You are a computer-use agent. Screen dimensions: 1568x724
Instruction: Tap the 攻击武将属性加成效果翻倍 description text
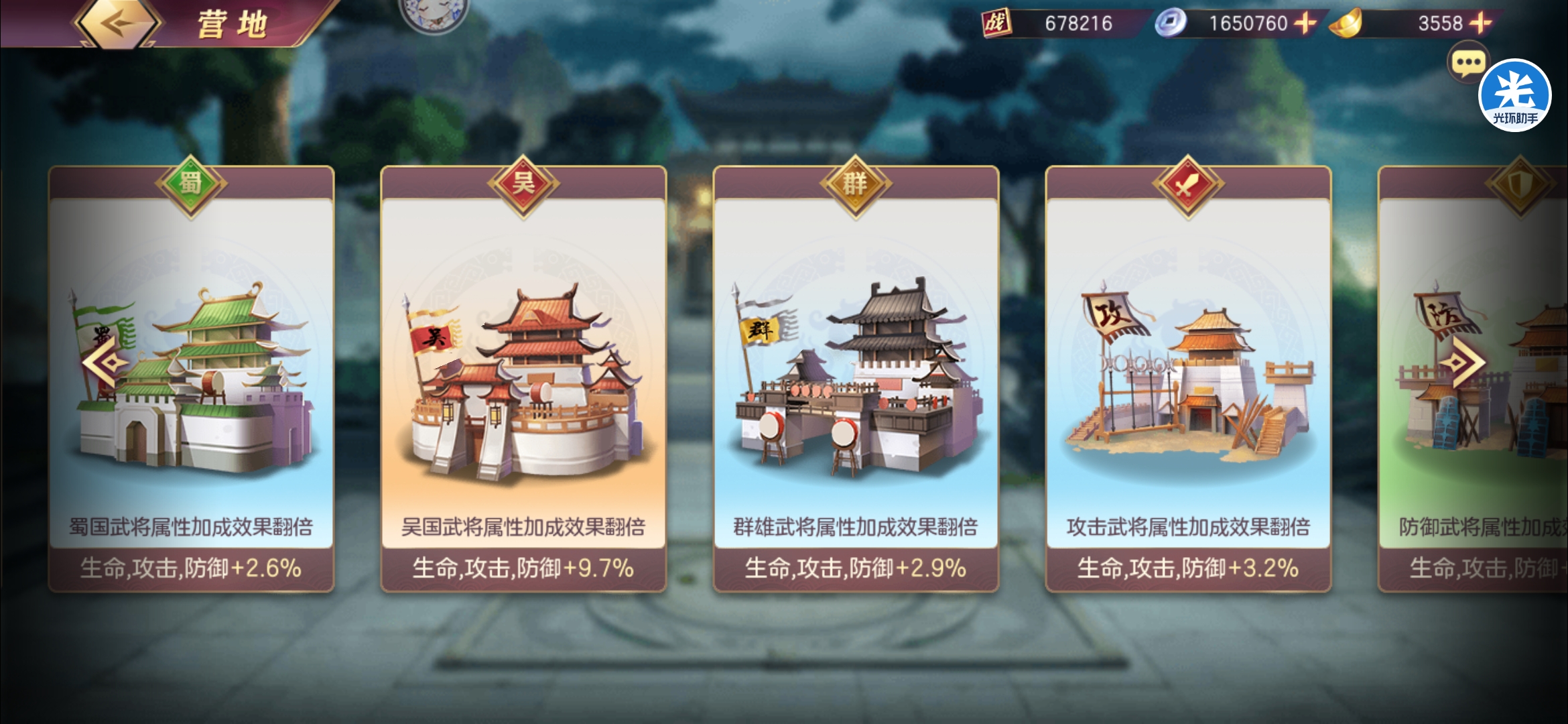(x=1188, y=527)
